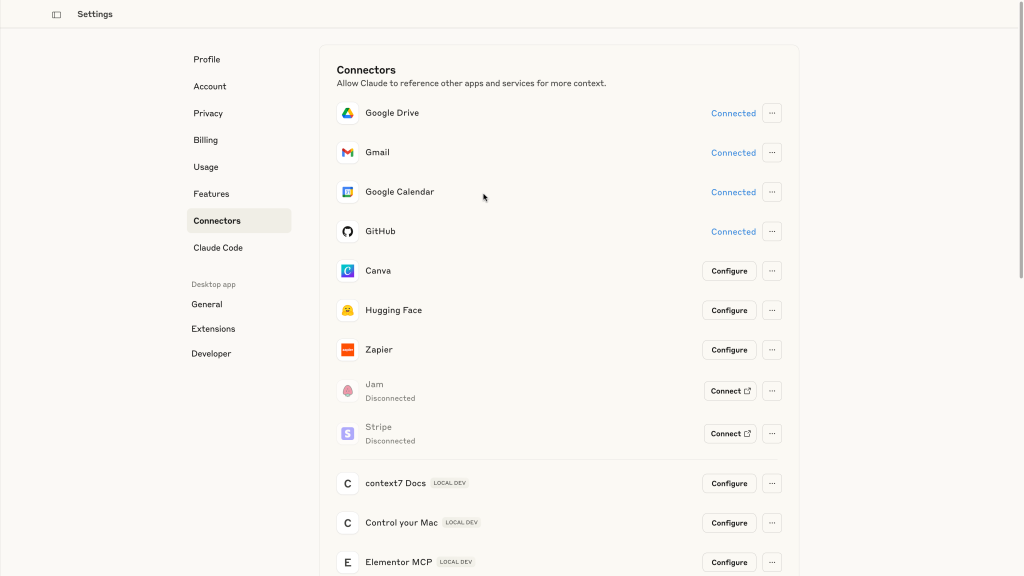Image resolution: width=1024 pixels, height=576 pixels.
Task: Open more options for Elementor MCP
Action: point(772,562)
